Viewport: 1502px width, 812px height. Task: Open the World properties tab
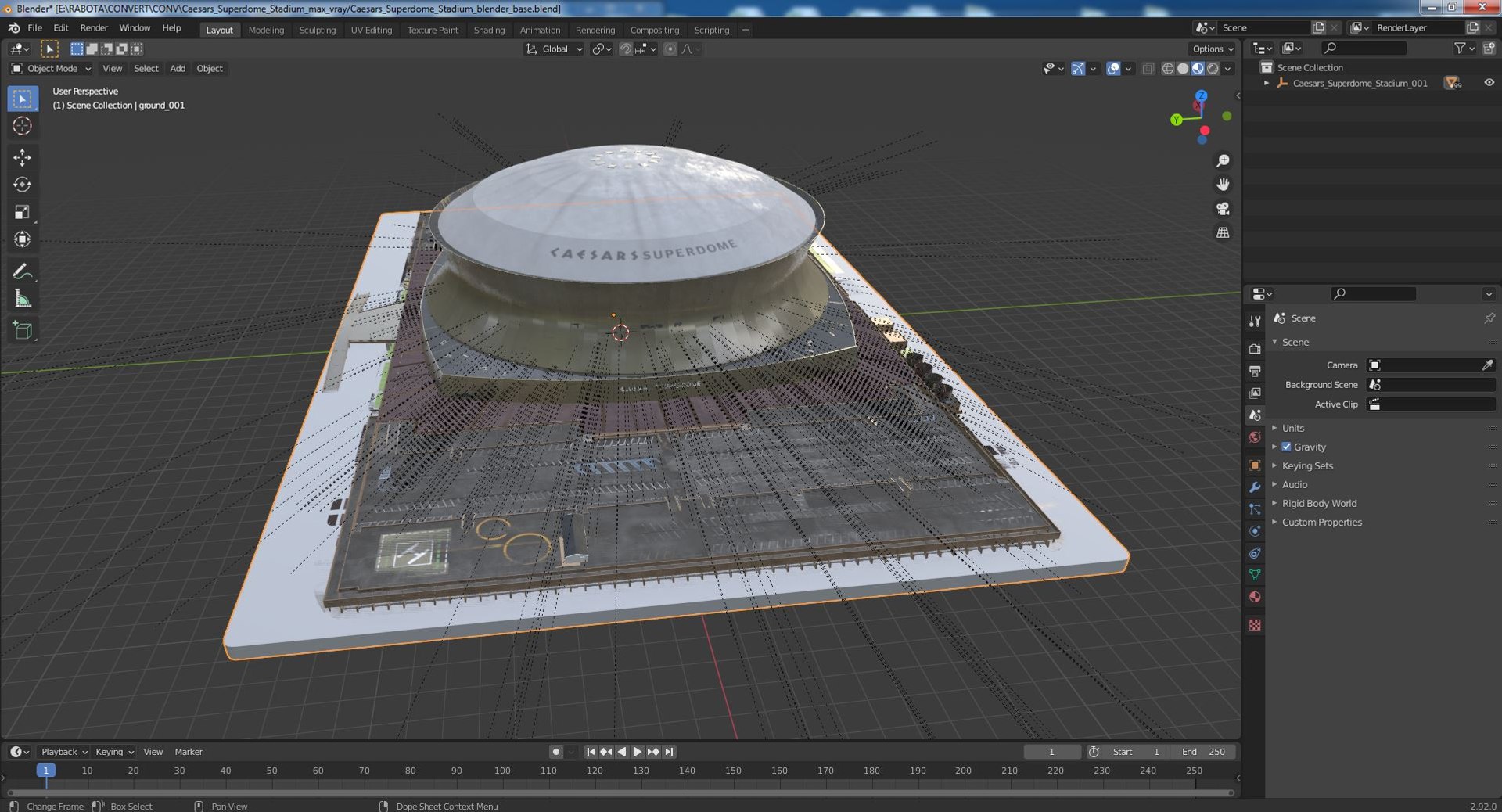(1255, 437)
